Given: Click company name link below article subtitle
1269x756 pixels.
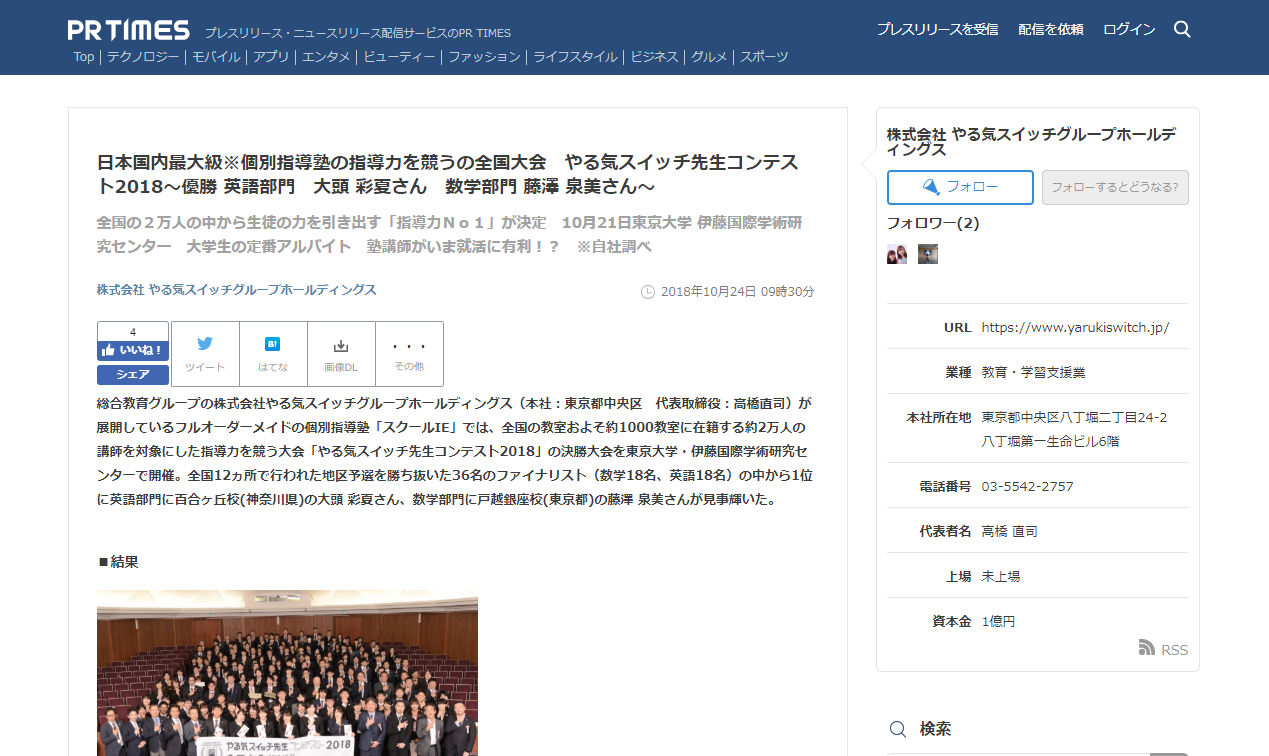Looking at the screenshot, I should point(236,289).
